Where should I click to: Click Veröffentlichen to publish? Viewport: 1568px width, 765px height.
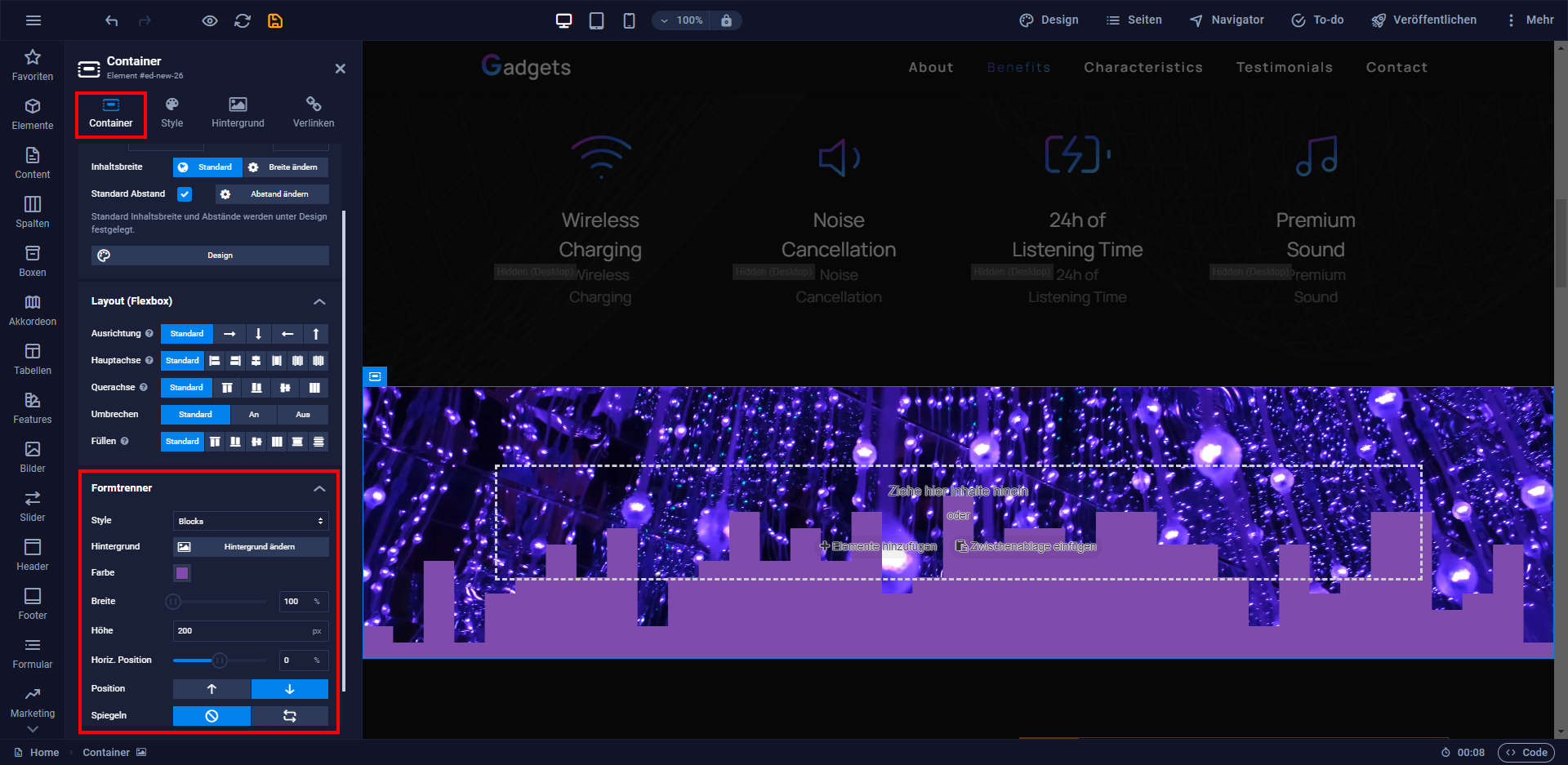[1423, 20]
